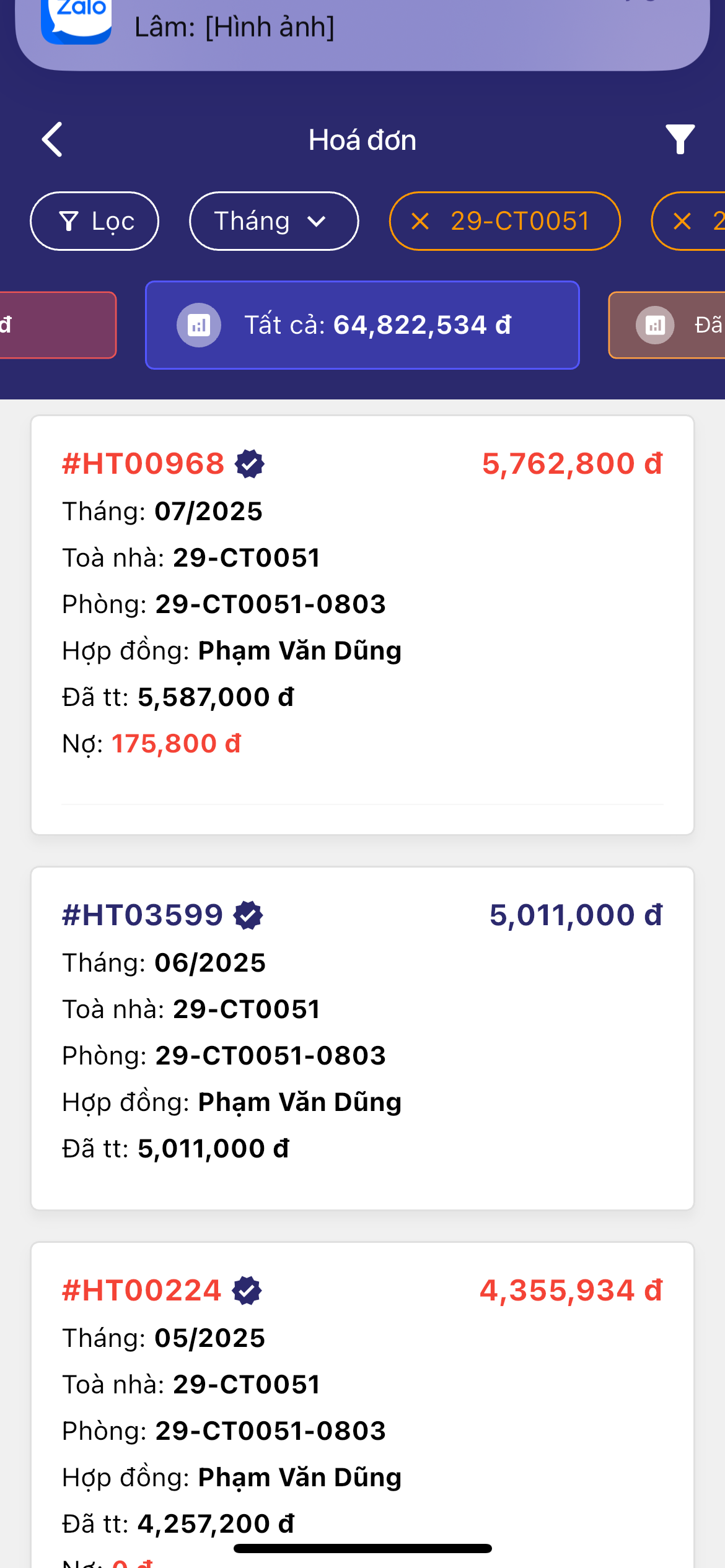
Task: Tap the Zalo app notification icon
Action: [76, 19]
